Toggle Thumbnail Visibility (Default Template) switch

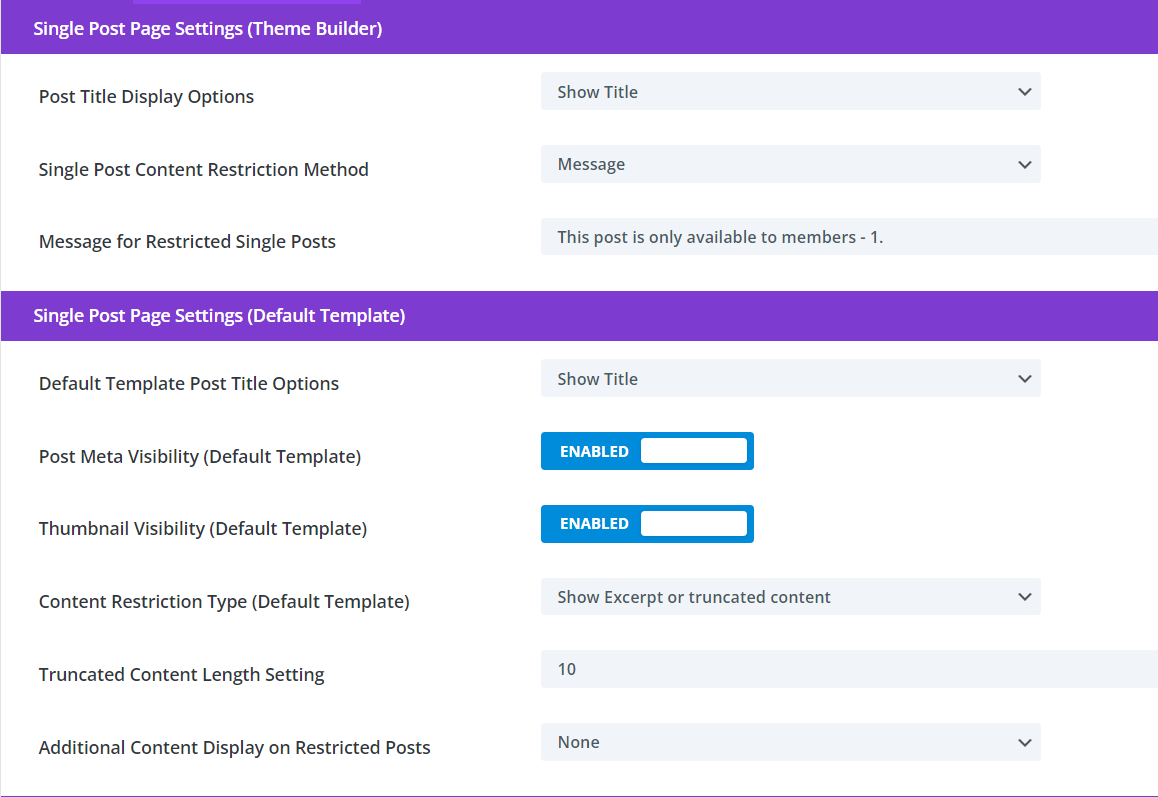647,524
